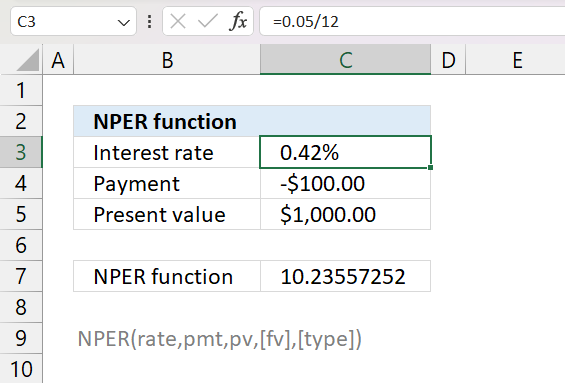Image resolution: width=565 pixels, height=383 pixels.
Task: Select column B header
Action: click(x=167, y=59)
